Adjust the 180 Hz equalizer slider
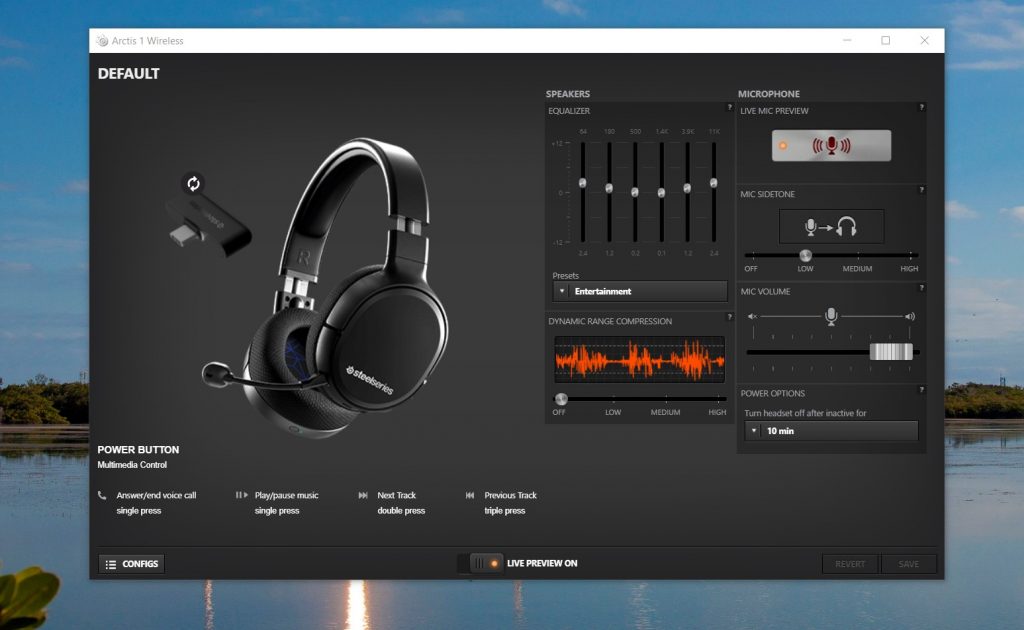 point(609,188)
